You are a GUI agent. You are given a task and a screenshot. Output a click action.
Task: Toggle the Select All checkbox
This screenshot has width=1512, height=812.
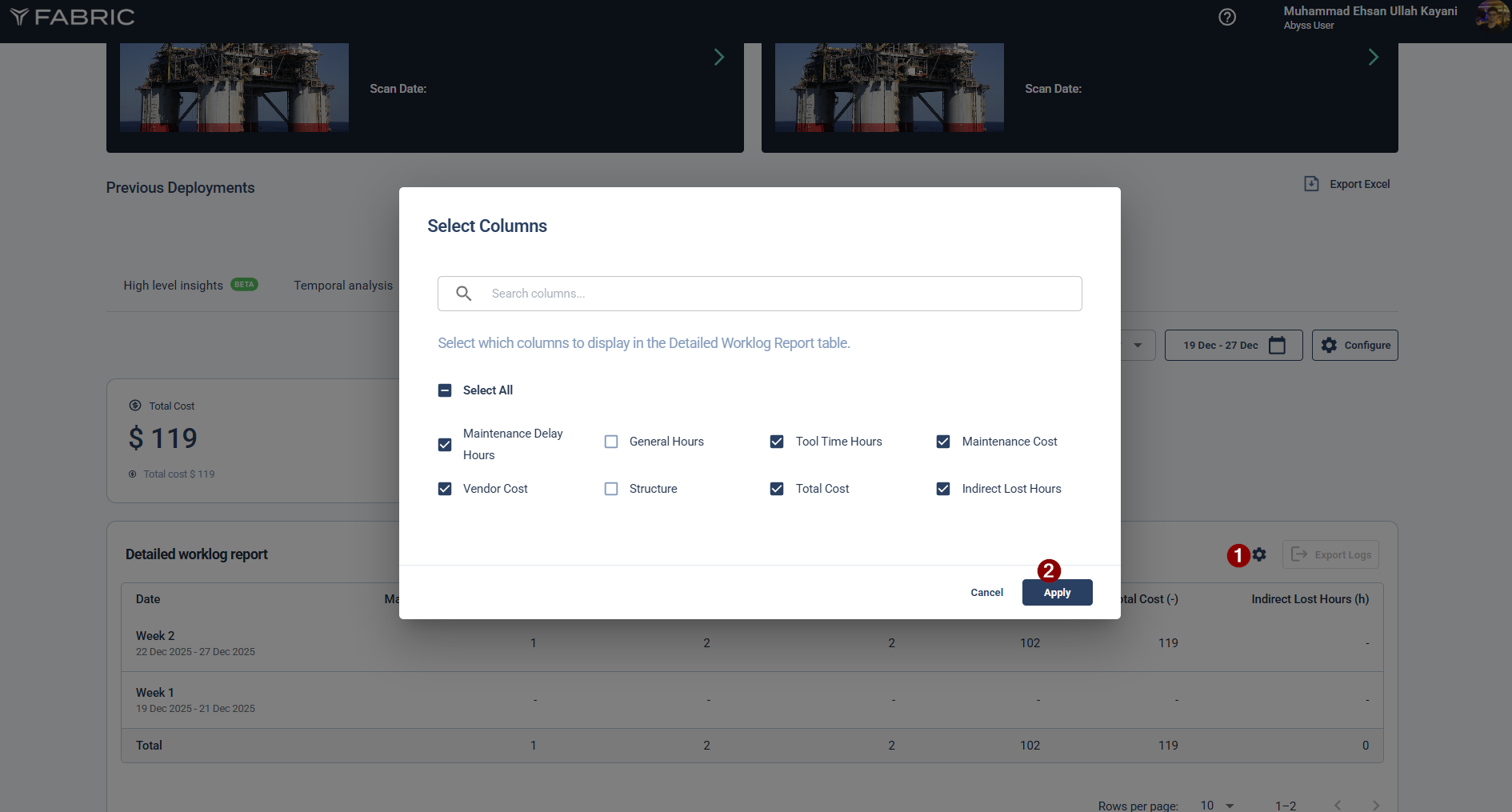445,390
